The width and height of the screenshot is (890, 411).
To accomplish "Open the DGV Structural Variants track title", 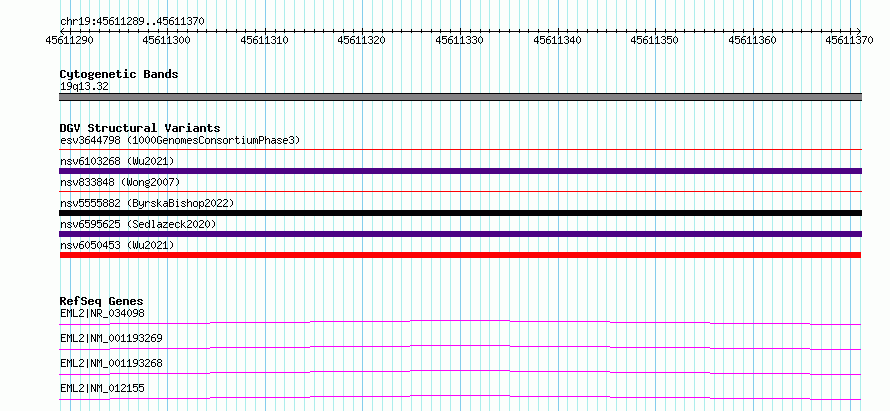I will (x=140, y=128).
